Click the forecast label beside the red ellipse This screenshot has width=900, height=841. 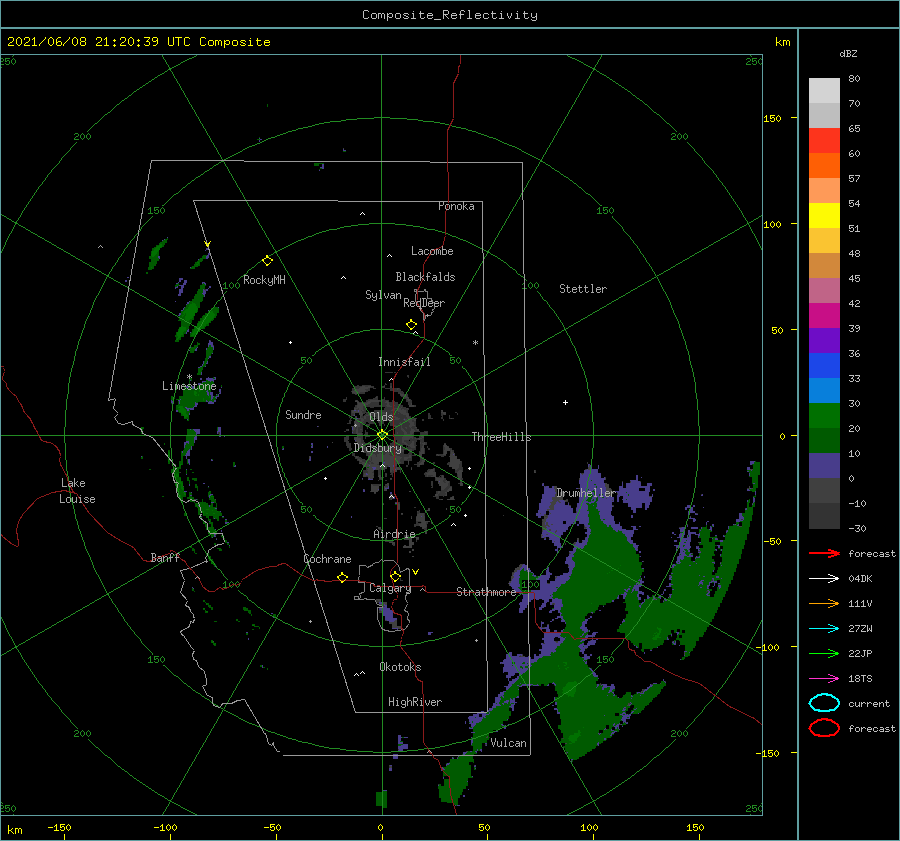point(872,728)
